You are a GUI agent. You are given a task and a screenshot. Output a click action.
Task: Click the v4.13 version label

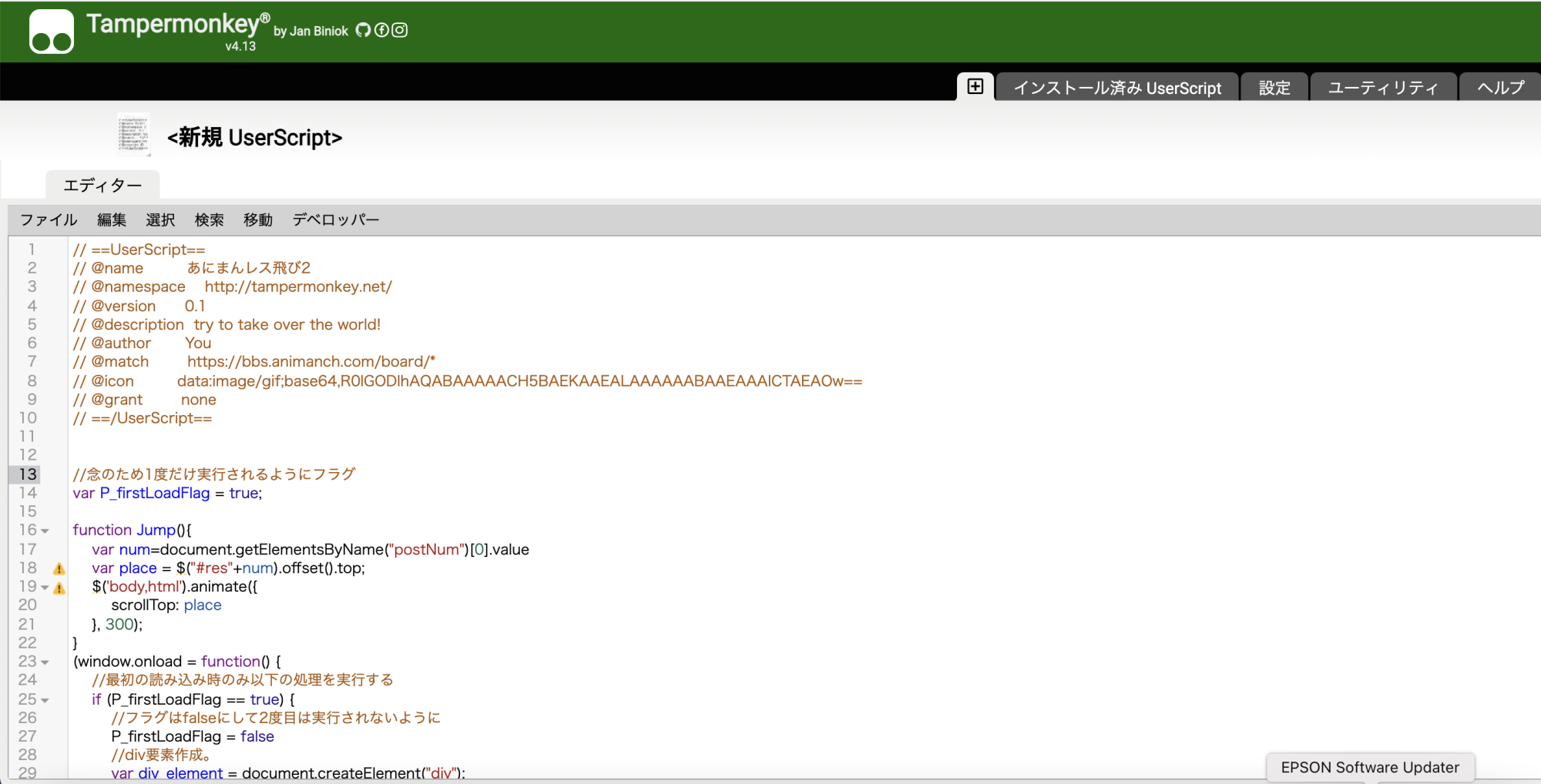click(240, 46)
